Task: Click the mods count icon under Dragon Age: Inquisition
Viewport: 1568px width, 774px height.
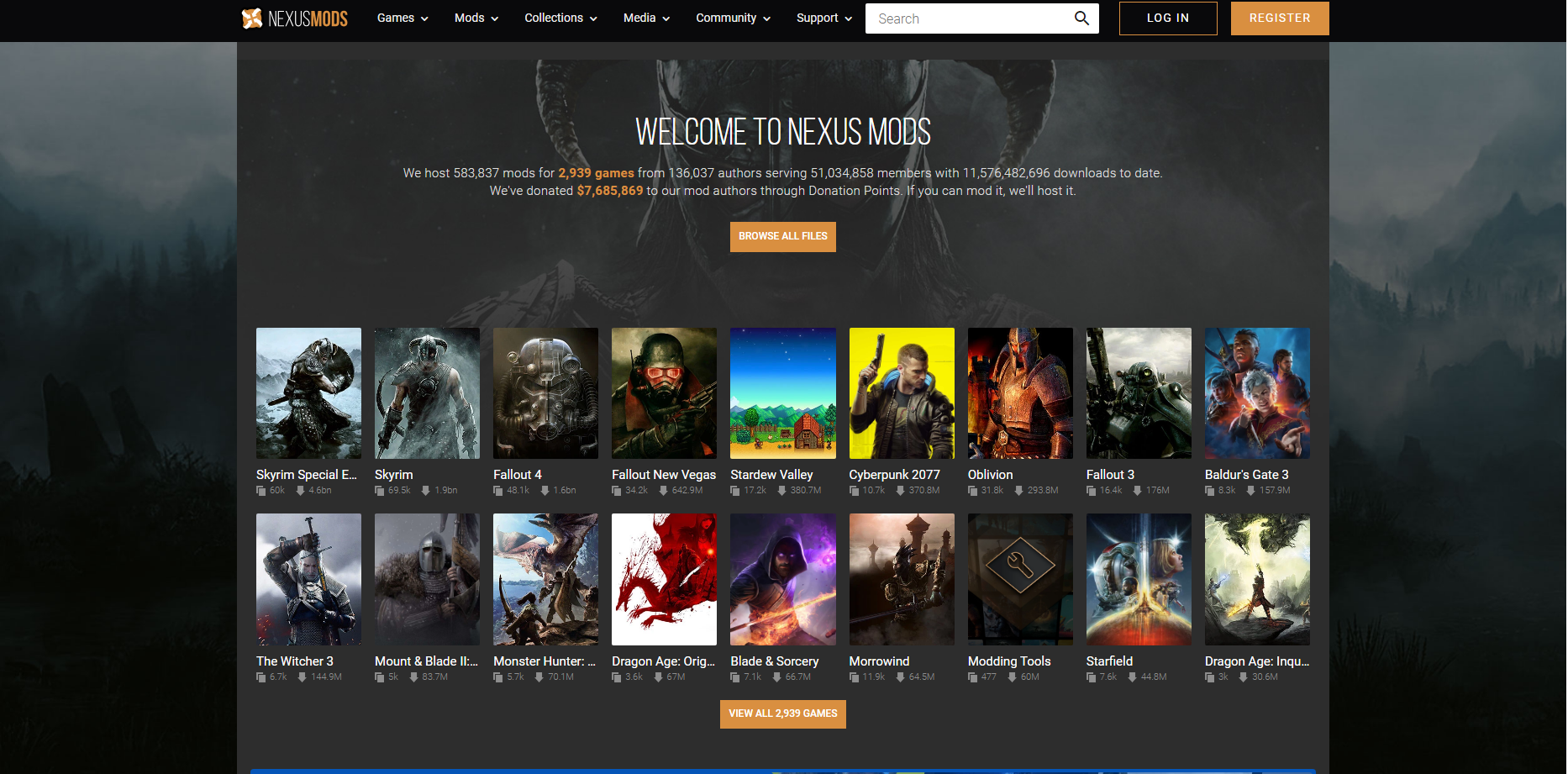Action: click(1210, 677)
